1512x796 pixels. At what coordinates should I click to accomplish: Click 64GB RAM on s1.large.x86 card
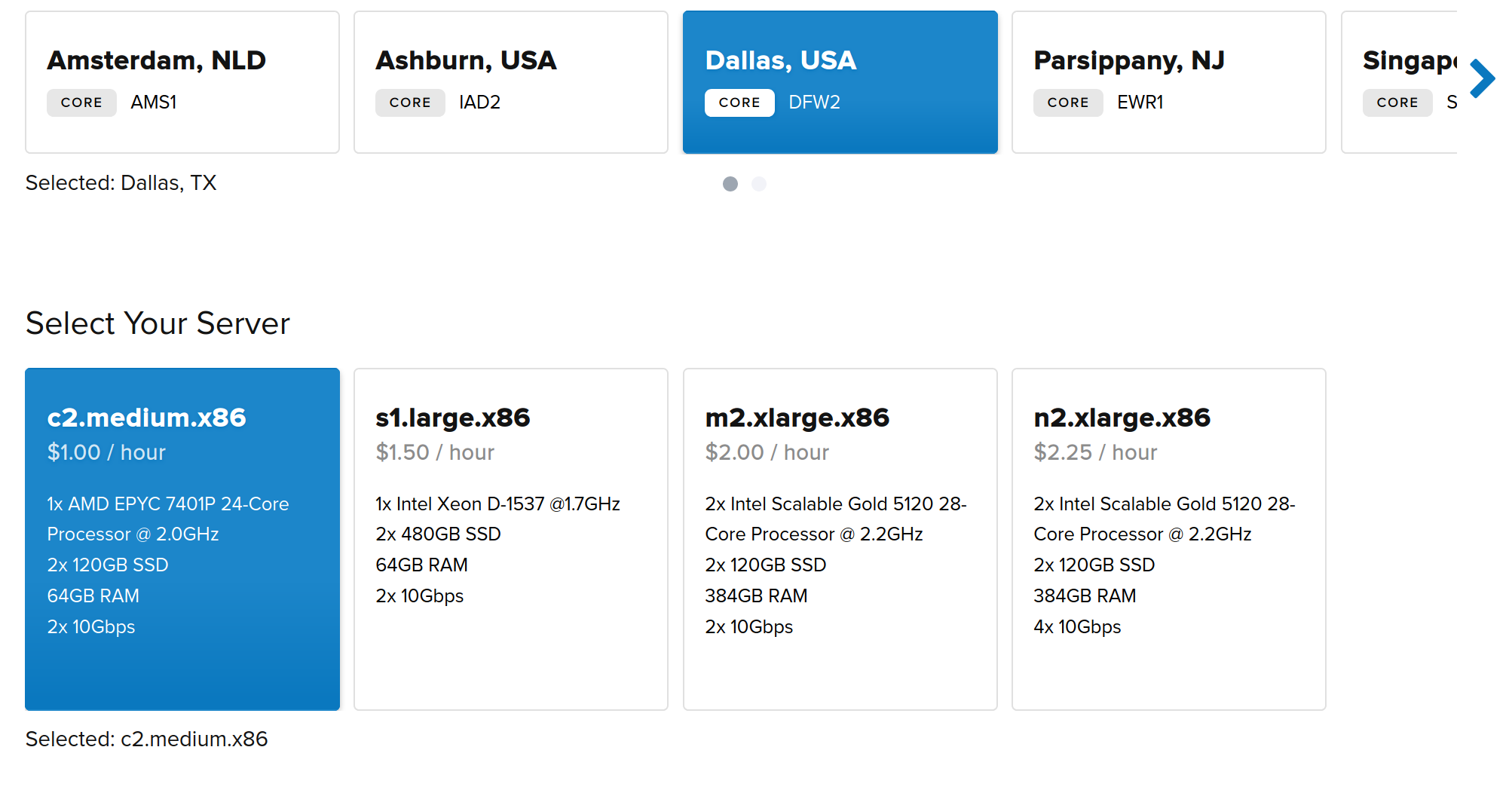pos(421,565)
